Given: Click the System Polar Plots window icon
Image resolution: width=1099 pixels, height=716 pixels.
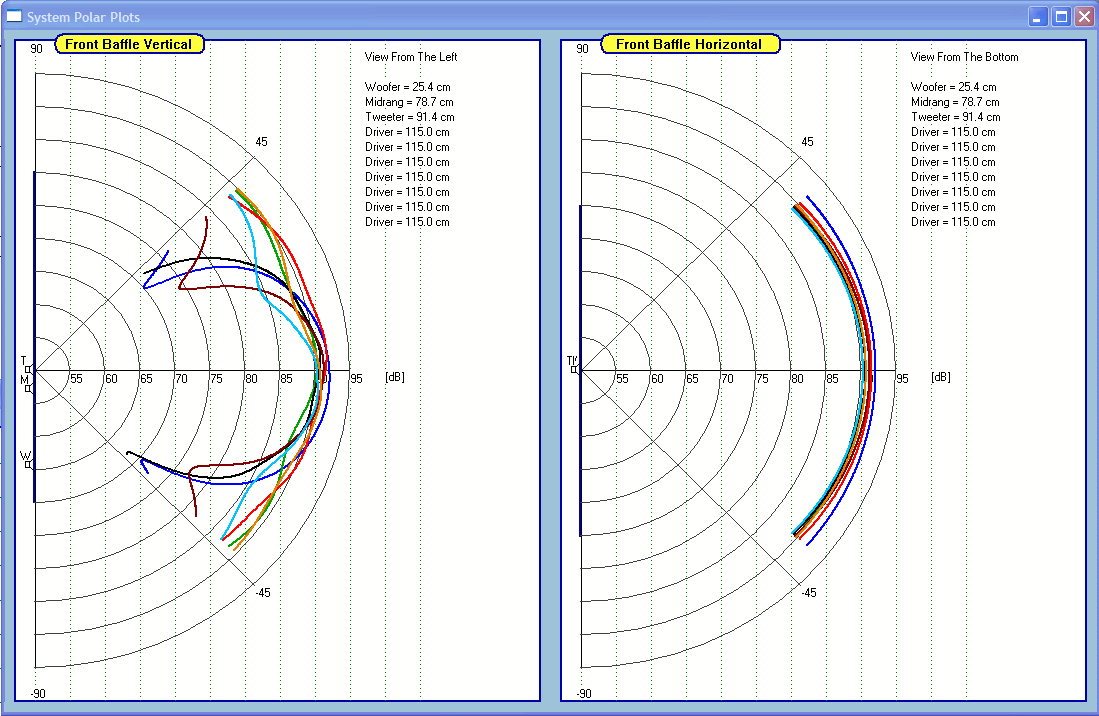Looking at the screenshot, I should pyautogui.click(x=14, y=16).
